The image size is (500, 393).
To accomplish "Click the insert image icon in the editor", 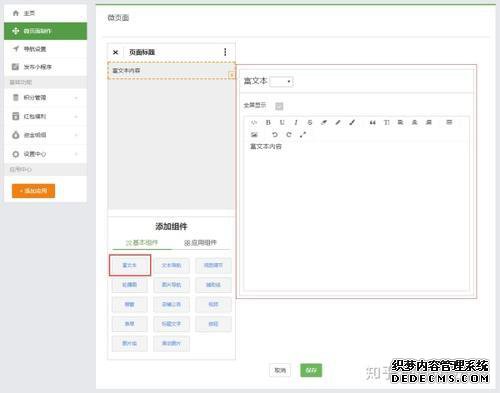I will (254, 135).
